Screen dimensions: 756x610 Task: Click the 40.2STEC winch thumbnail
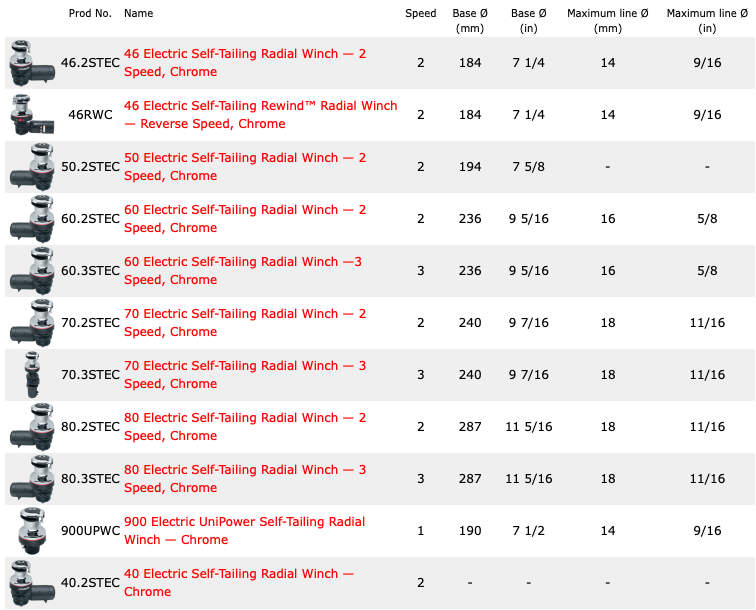[x=30, y=582]
